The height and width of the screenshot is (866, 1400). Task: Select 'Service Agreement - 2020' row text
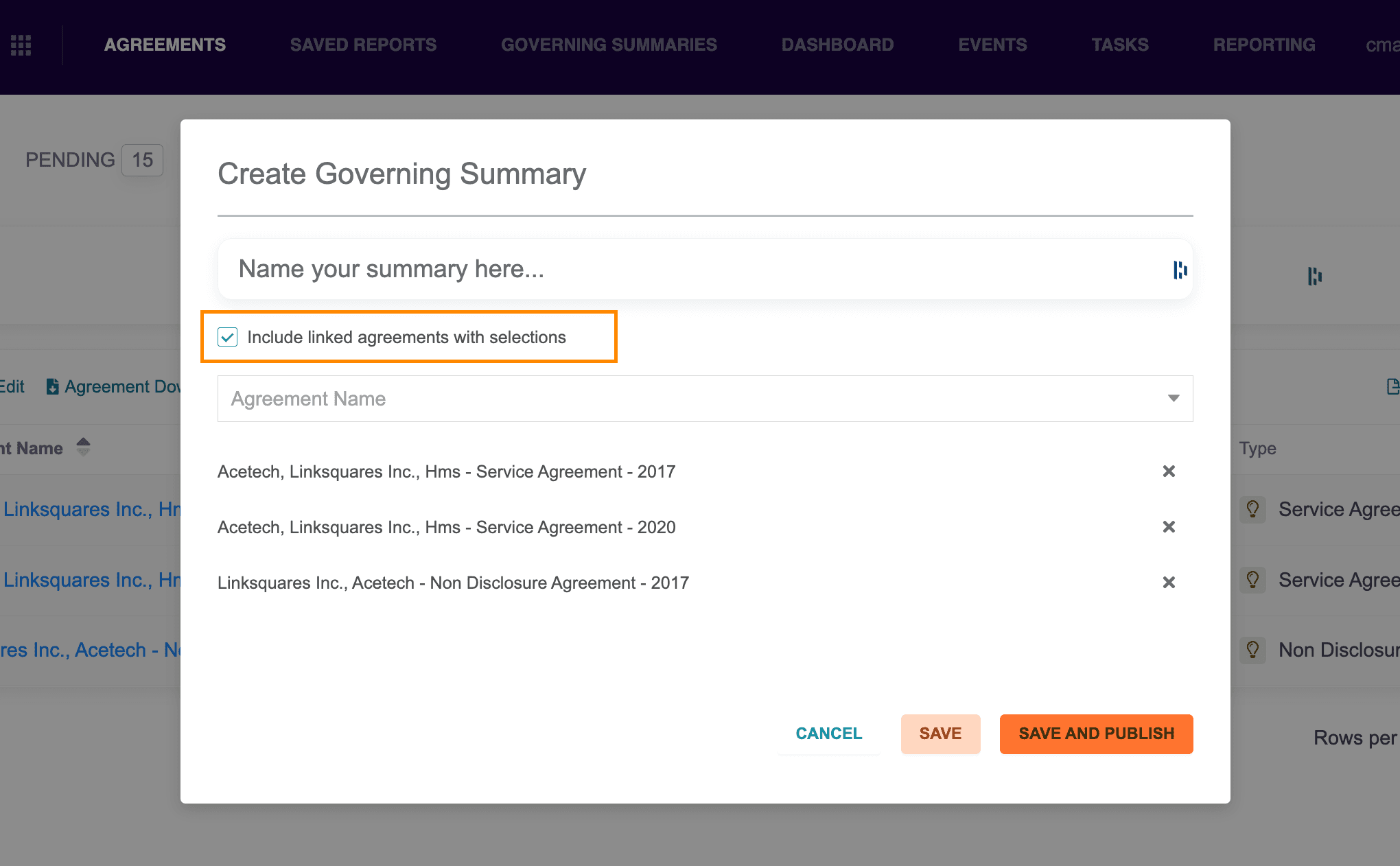click(x=447, y=527)
